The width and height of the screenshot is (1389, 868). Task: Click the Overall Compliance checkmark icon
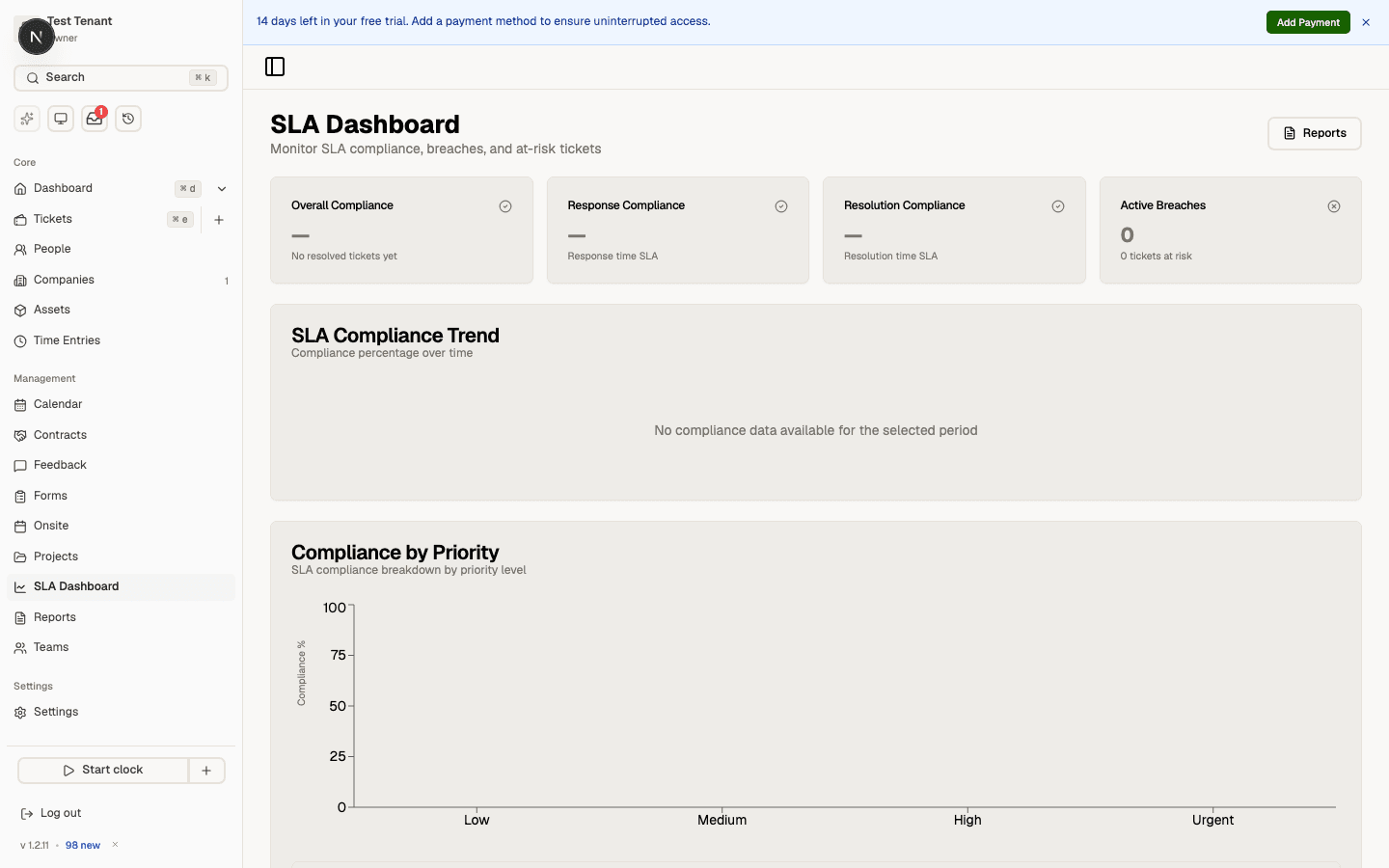pyautogui.click(x=505, y=205)
